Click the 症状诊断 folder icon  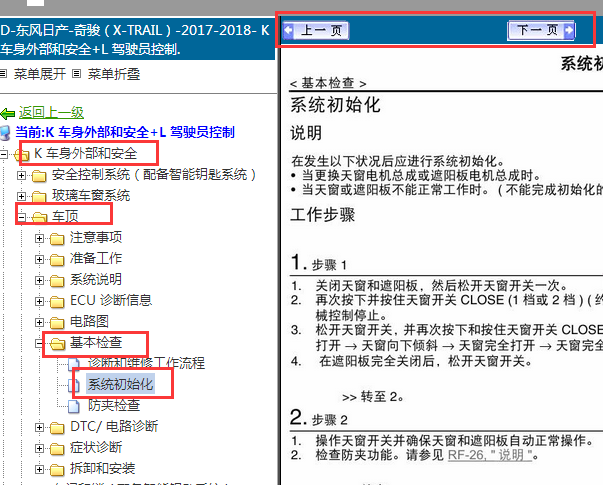[x=57, y=449]
